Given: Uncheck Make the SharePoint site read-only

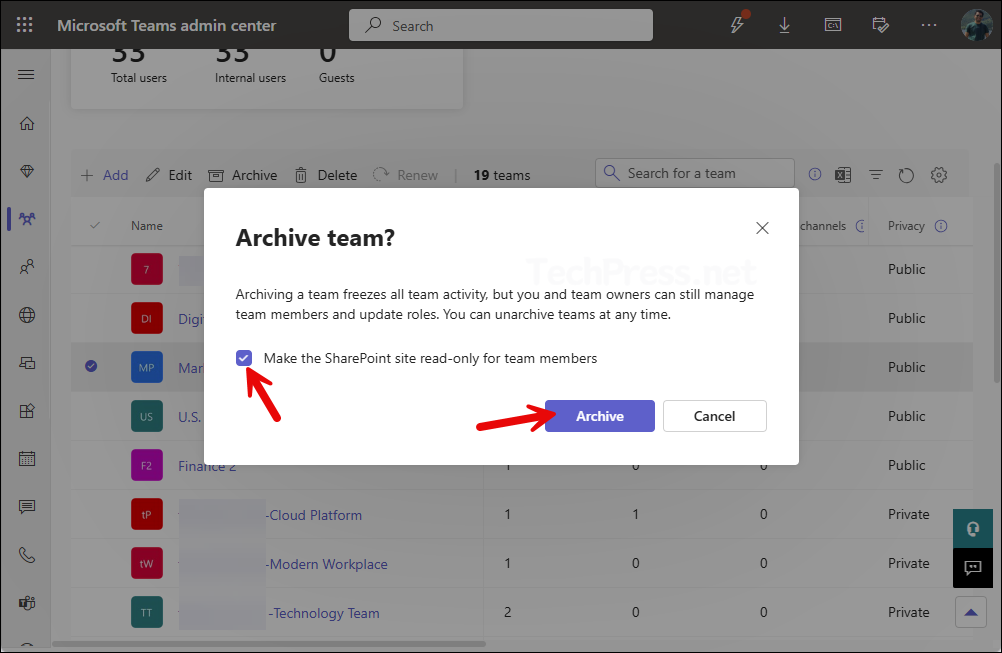Looking at the screenshot, I should (x=244, y=357).
